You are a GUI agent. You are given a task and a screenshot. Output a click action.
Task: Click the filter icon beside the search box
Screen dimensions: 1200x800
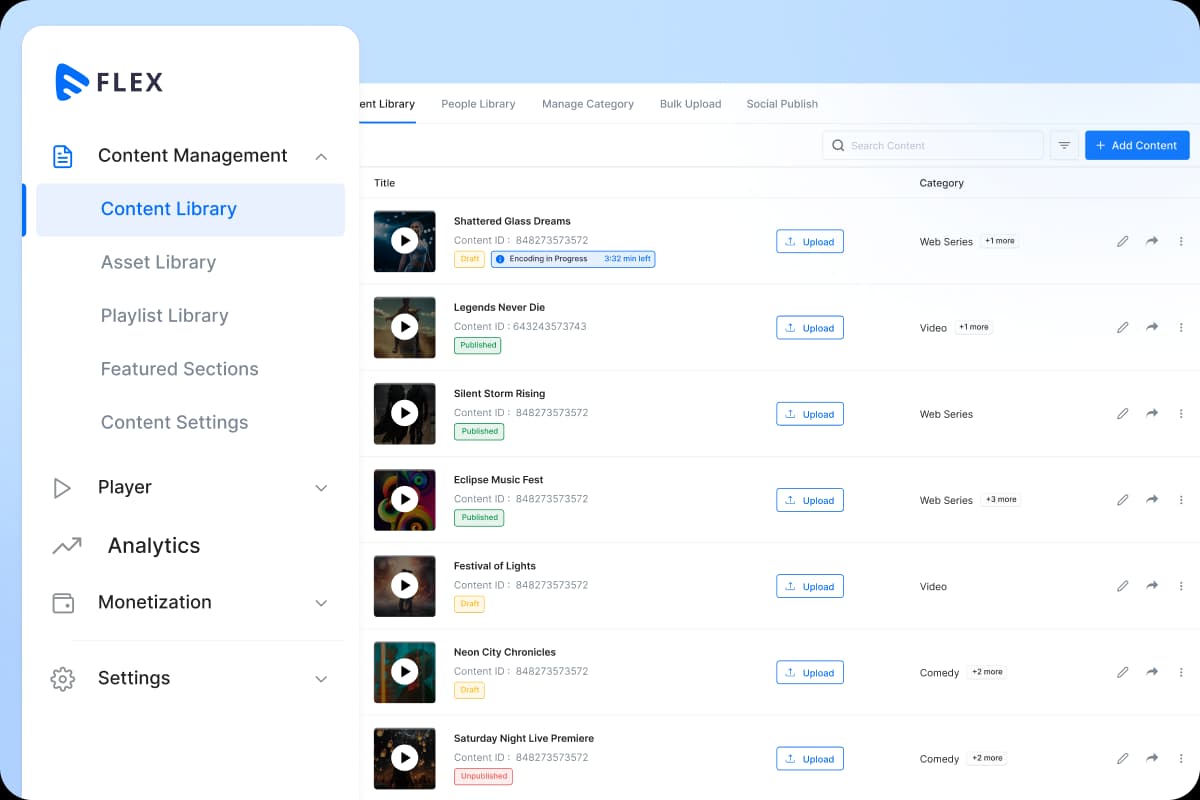coord(1064,146)
